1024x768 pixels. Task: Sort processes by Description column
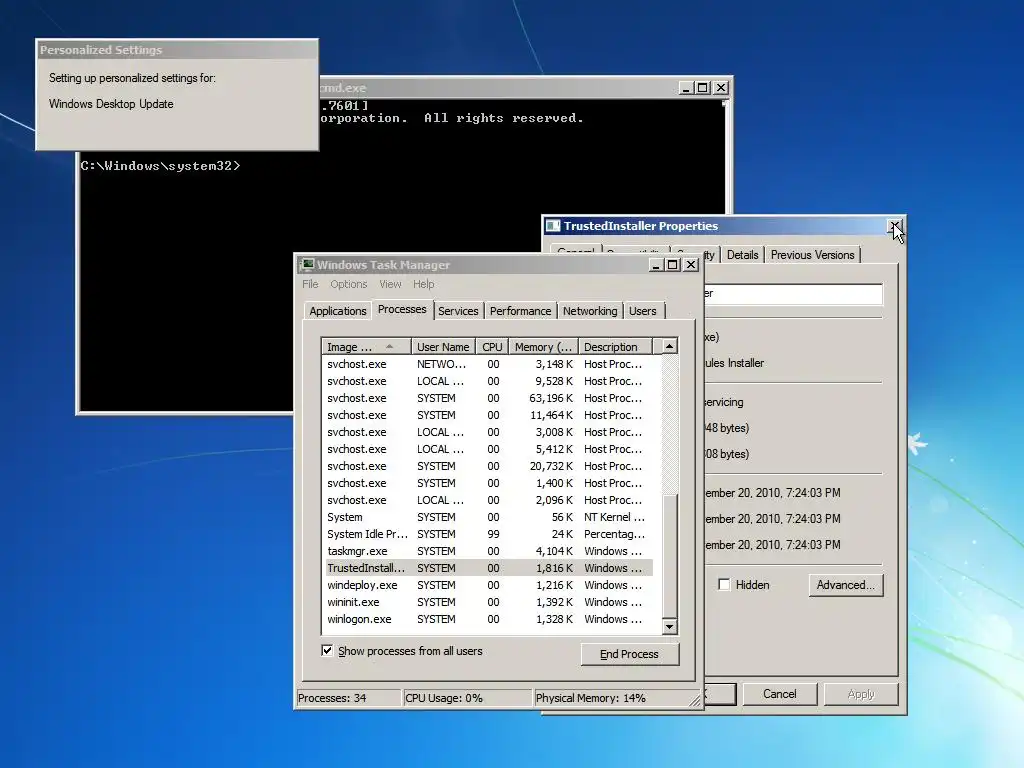pyautogui.click(x=615, y=347)
